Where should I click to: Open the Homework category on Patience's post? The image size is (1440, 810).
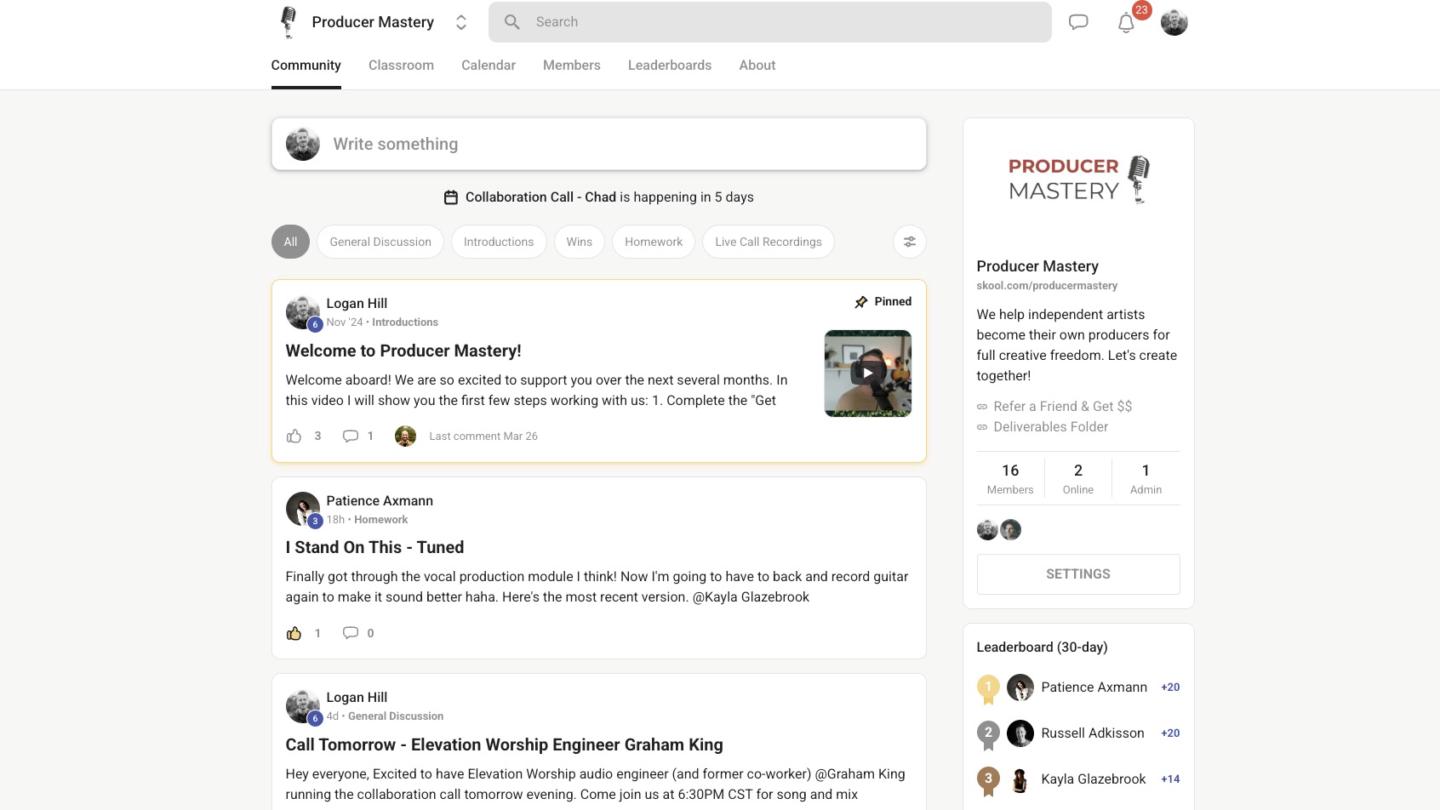point(381,520)
